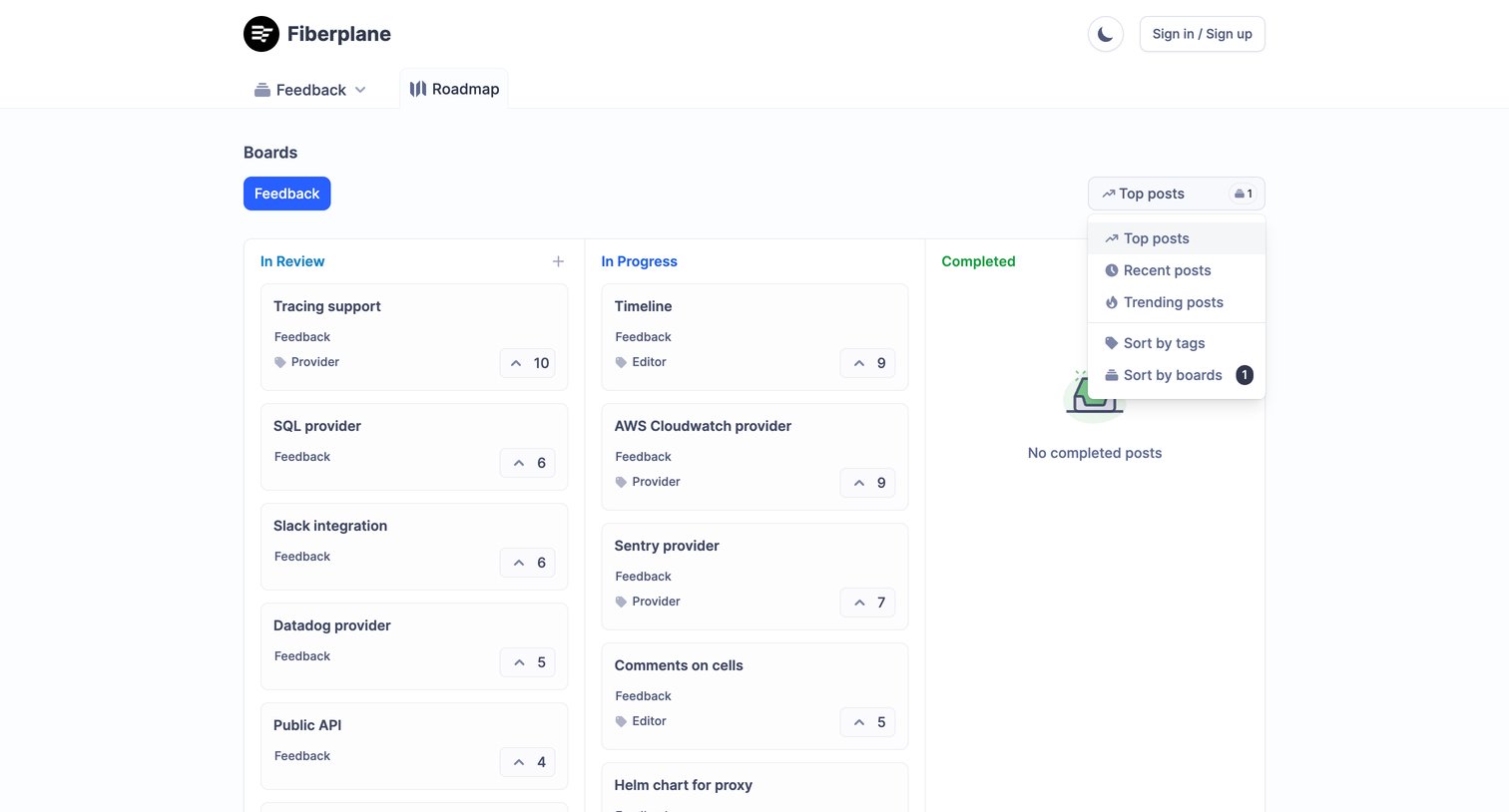Click the Fiberplane logo icon
Screen dimensions: 1509x812
(x=261, y=34)
